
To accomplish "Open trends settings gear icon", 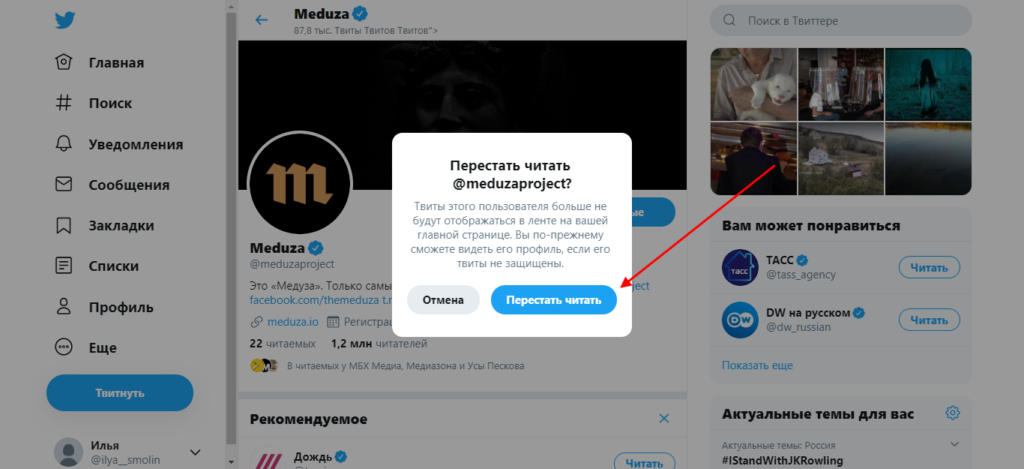I will [953, 413].
